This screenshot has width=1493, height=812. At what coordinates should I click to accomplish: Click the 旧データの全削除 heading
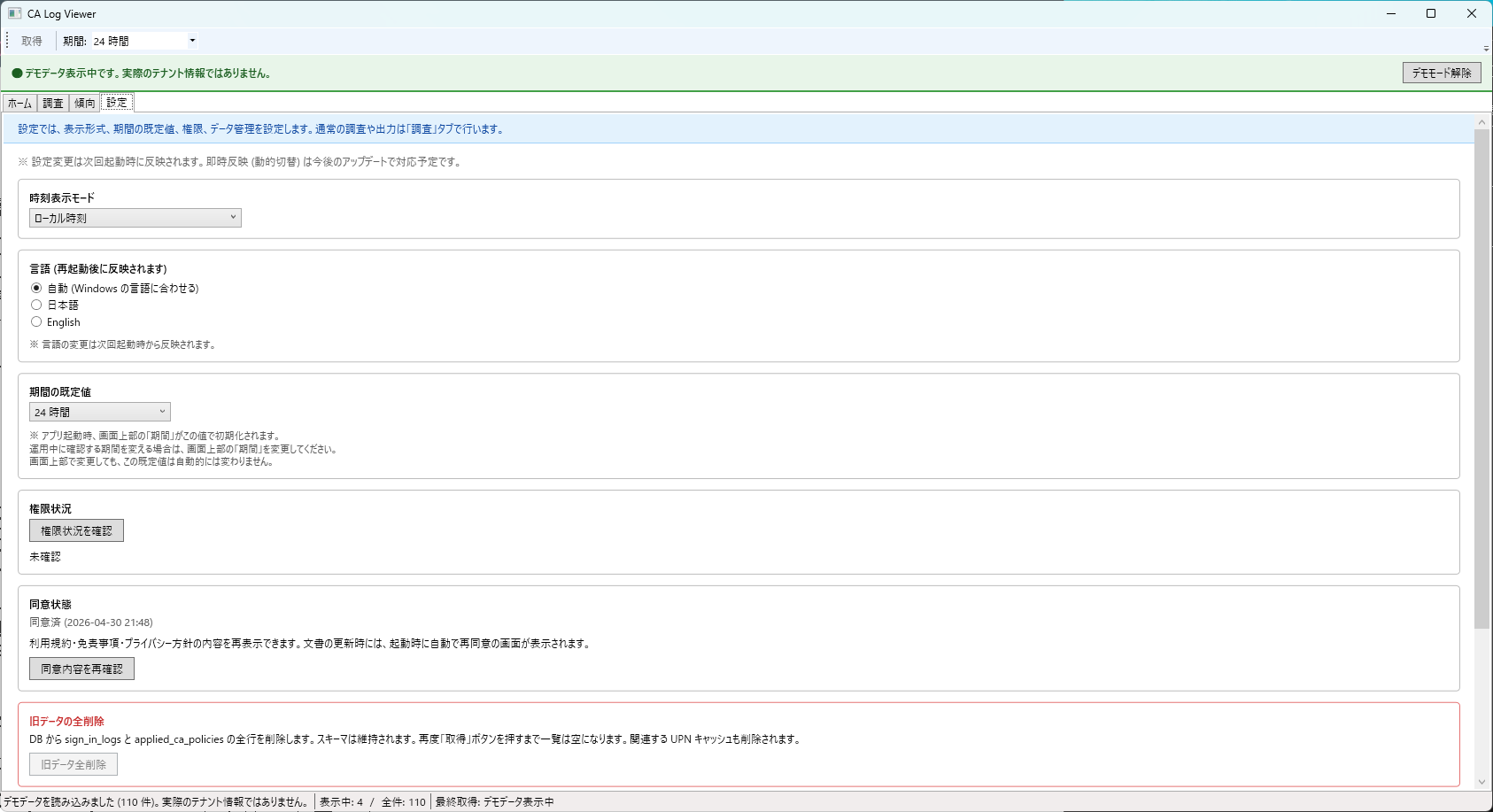pyautogui.click(x=66, y=721)
